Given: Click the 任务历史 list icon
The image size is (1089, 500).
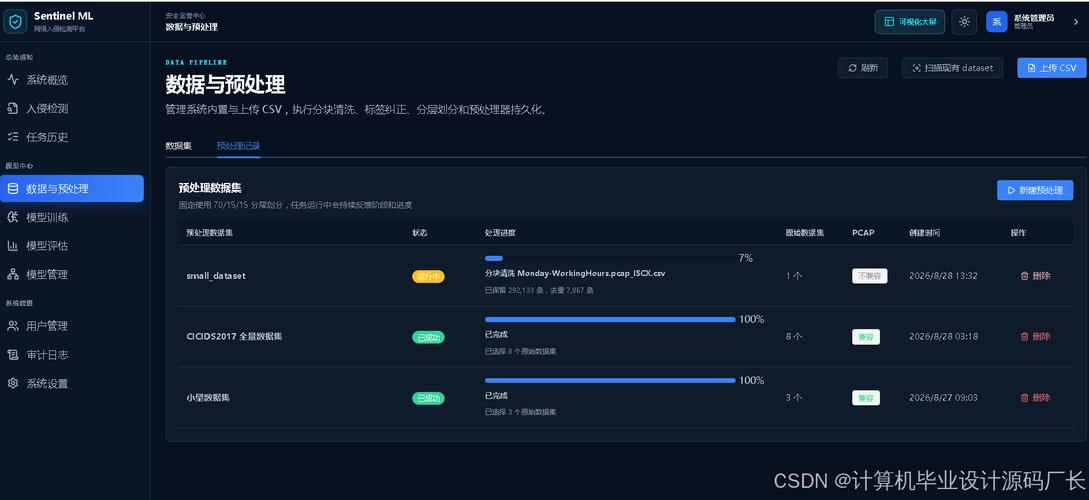Looking at the screenshot, I should (13, 137).
